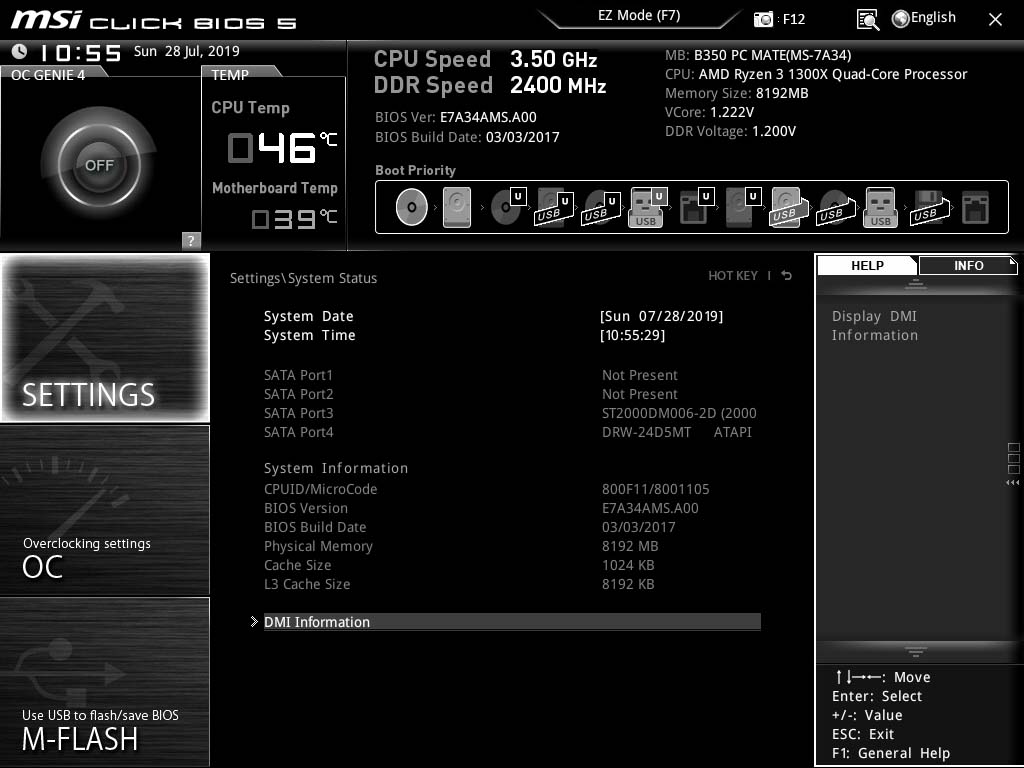
Task: Edit the System Date value field
Action: coord(662,316)
